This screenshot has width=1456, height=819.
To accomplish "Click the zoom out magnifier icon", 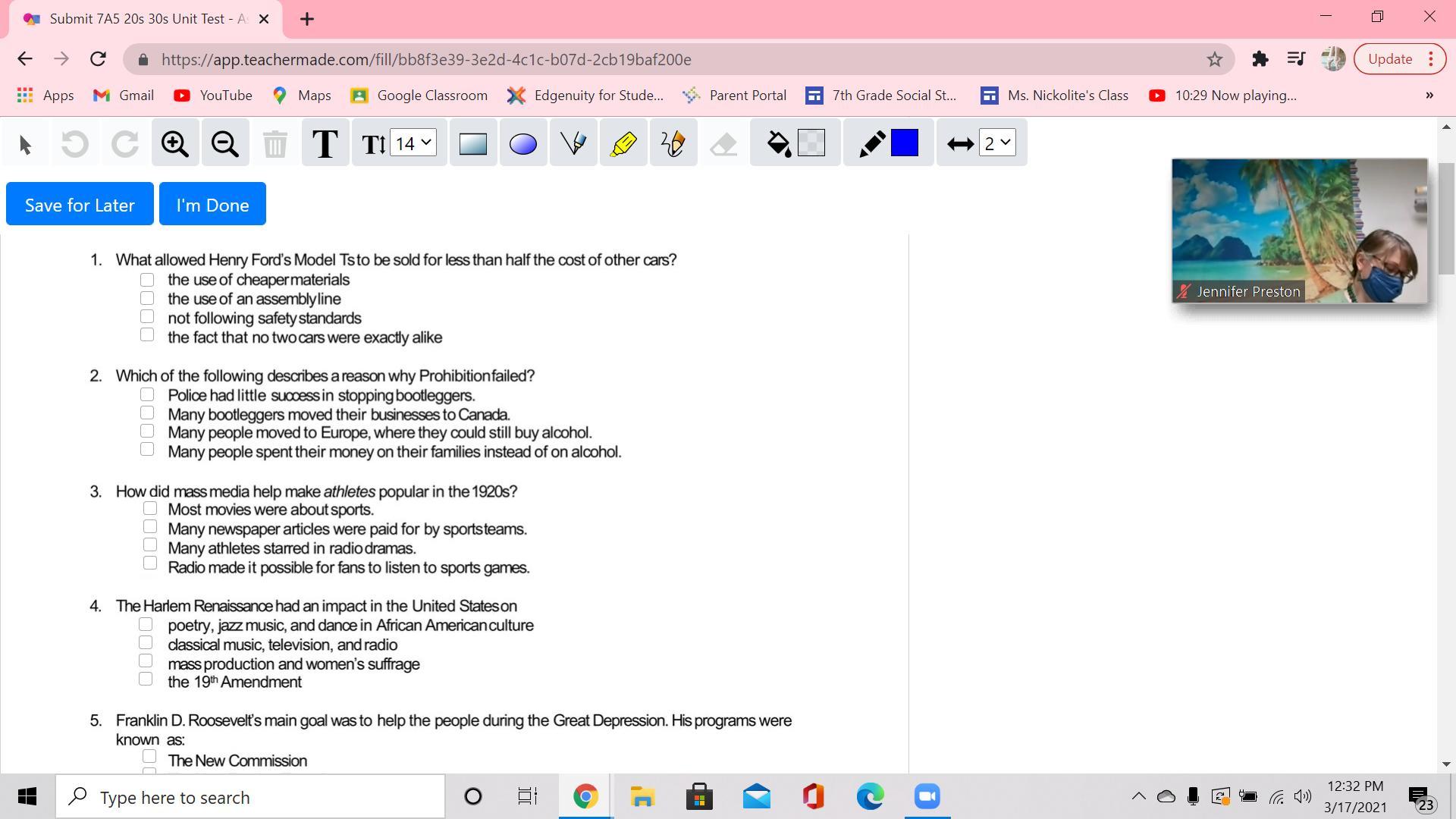I will [x=224, y=143].
